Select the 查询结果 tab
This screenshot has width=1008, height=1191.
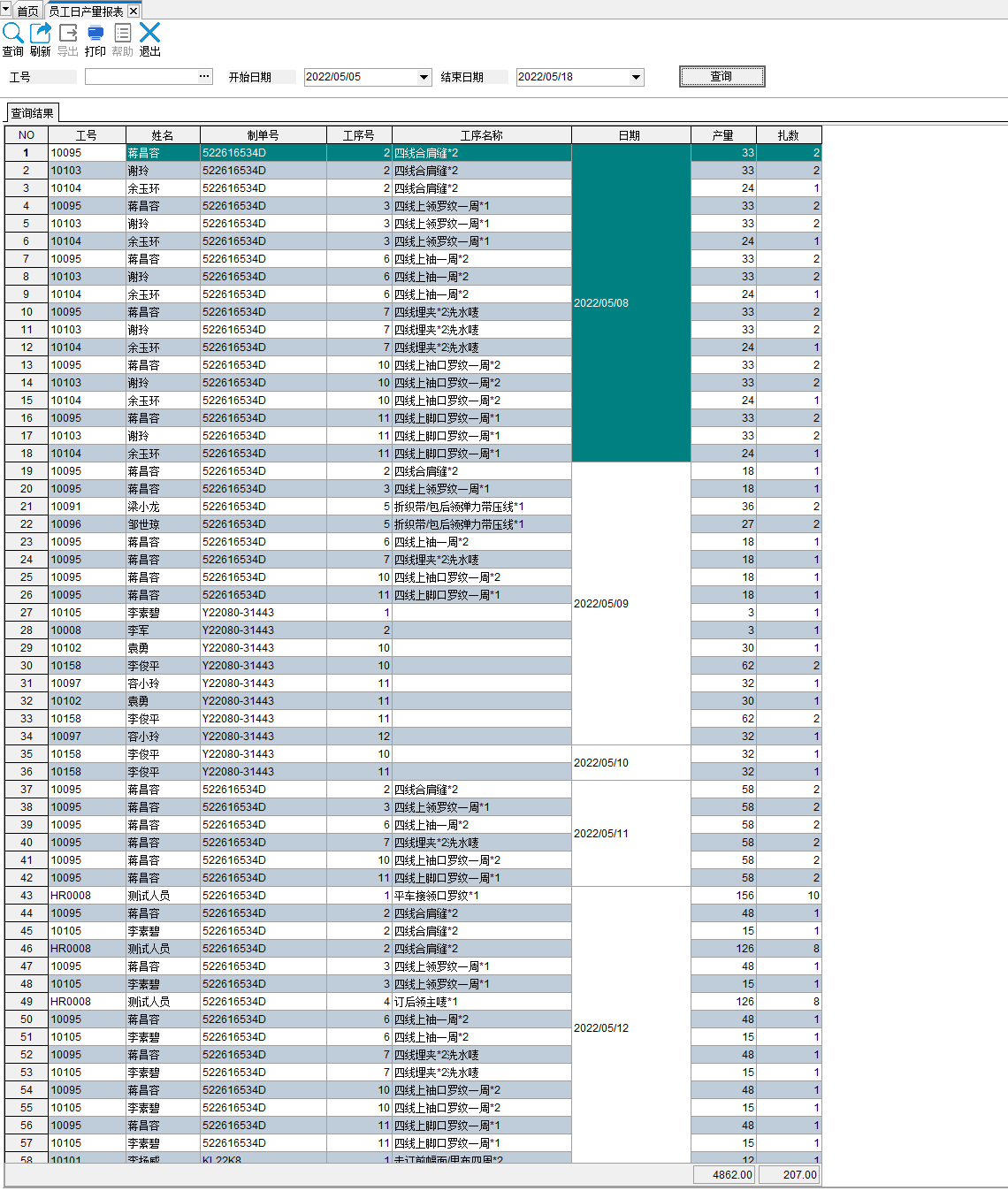(33, 113)
